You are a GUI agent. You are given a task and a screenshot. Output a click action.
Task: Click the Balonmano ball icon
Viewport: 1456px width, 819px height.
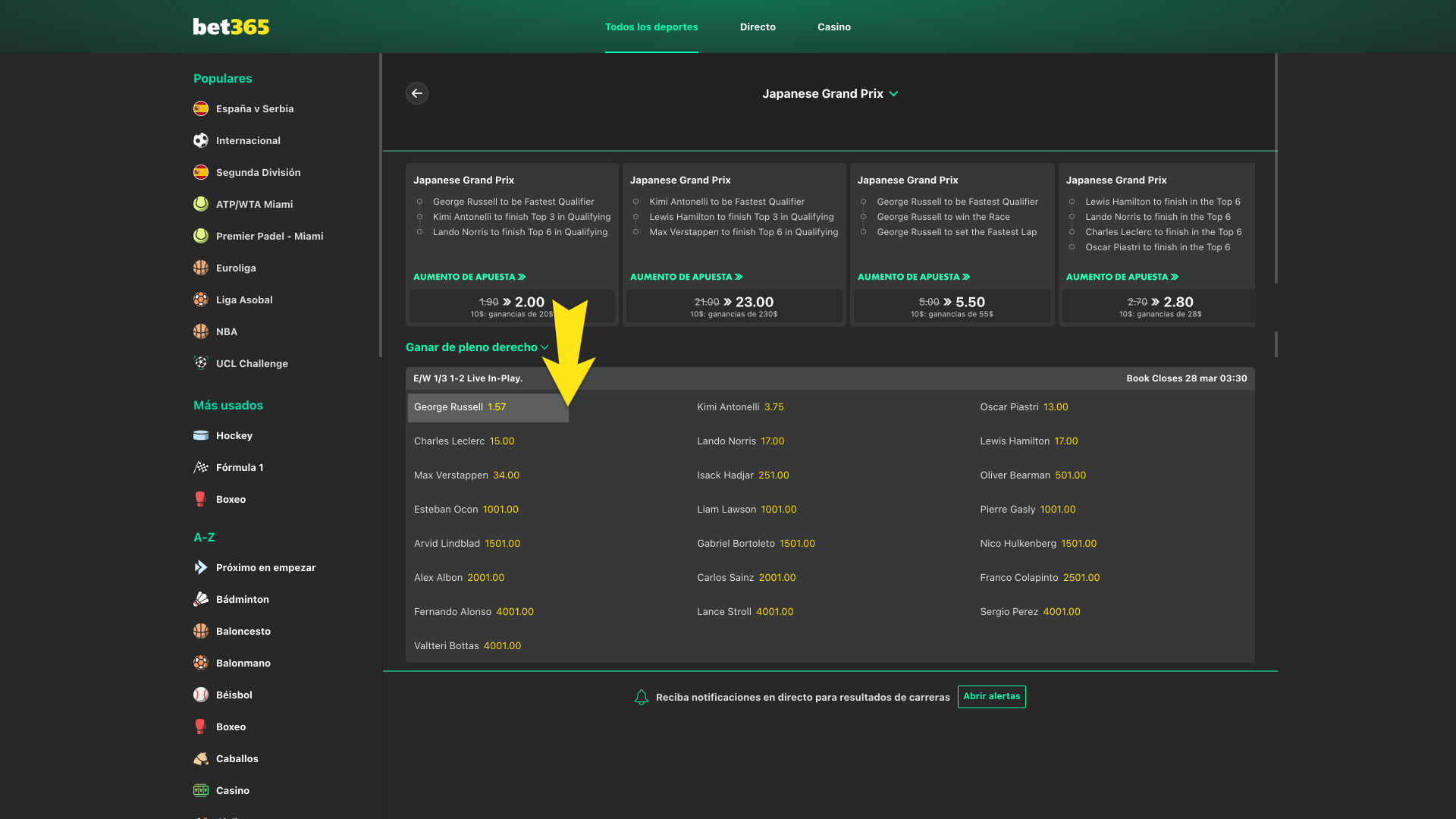tap(201, 663)
